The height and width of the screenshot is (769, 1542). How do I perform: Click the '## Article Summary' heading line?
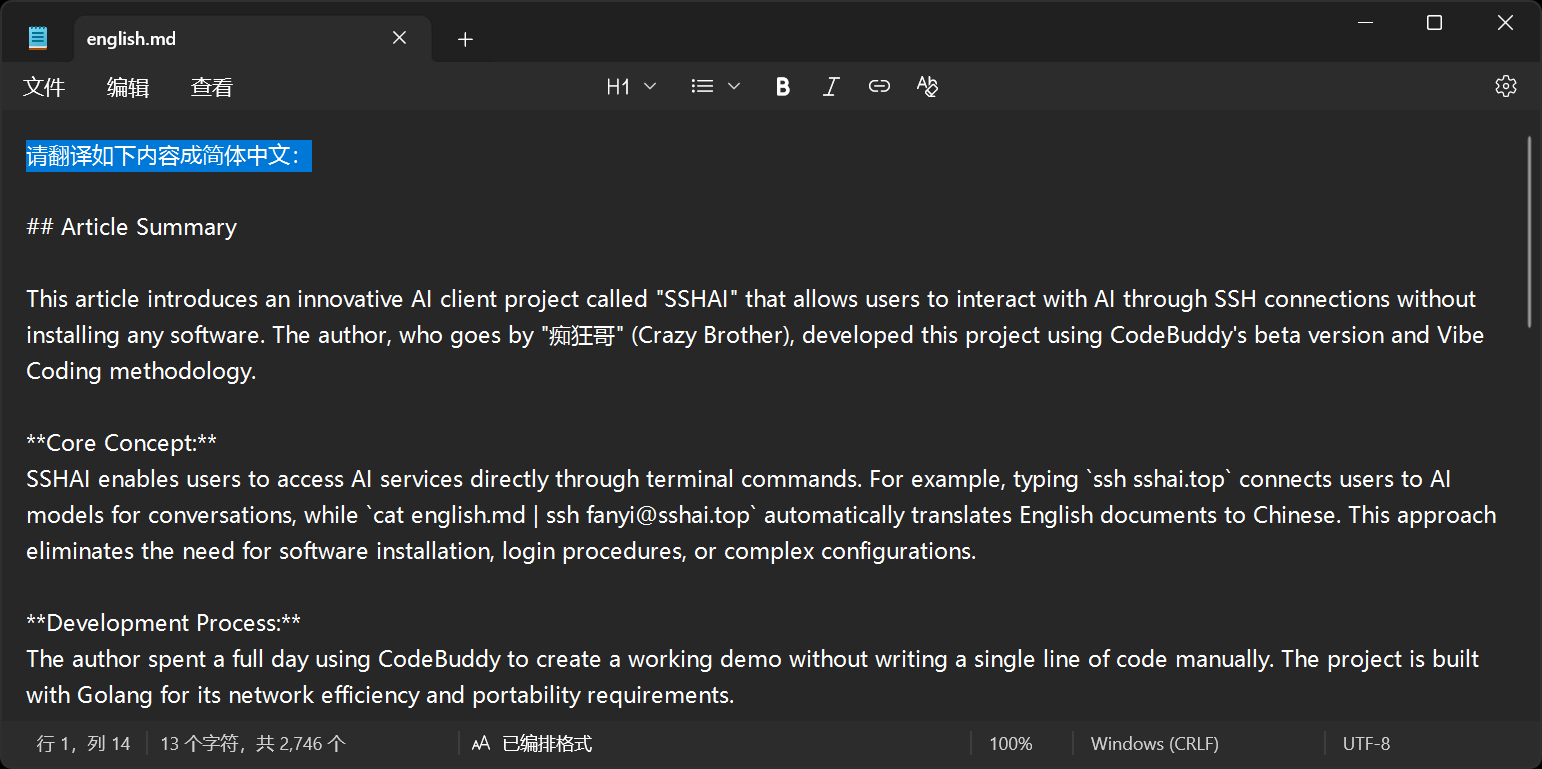pyautogui.click(x=132, y=227)
